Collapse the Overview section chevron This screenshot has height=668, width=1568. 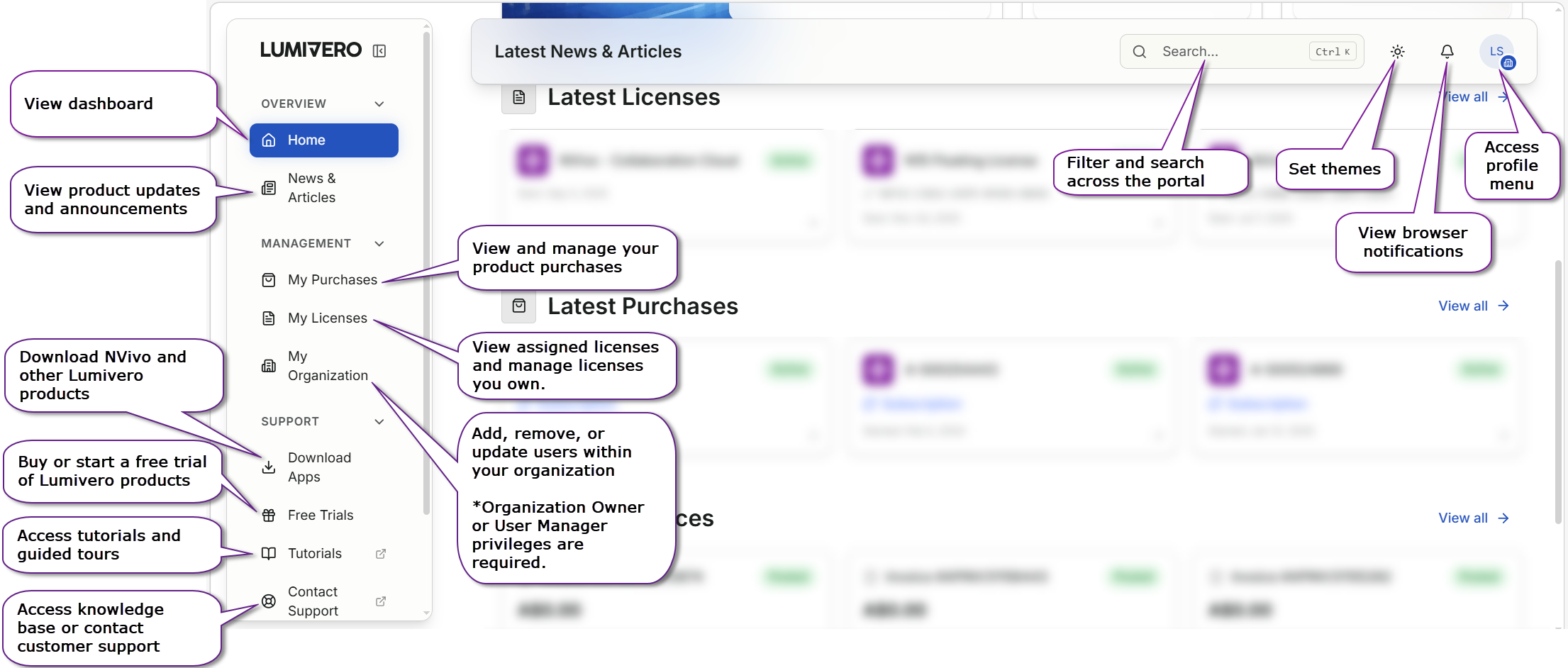point(379,104)
